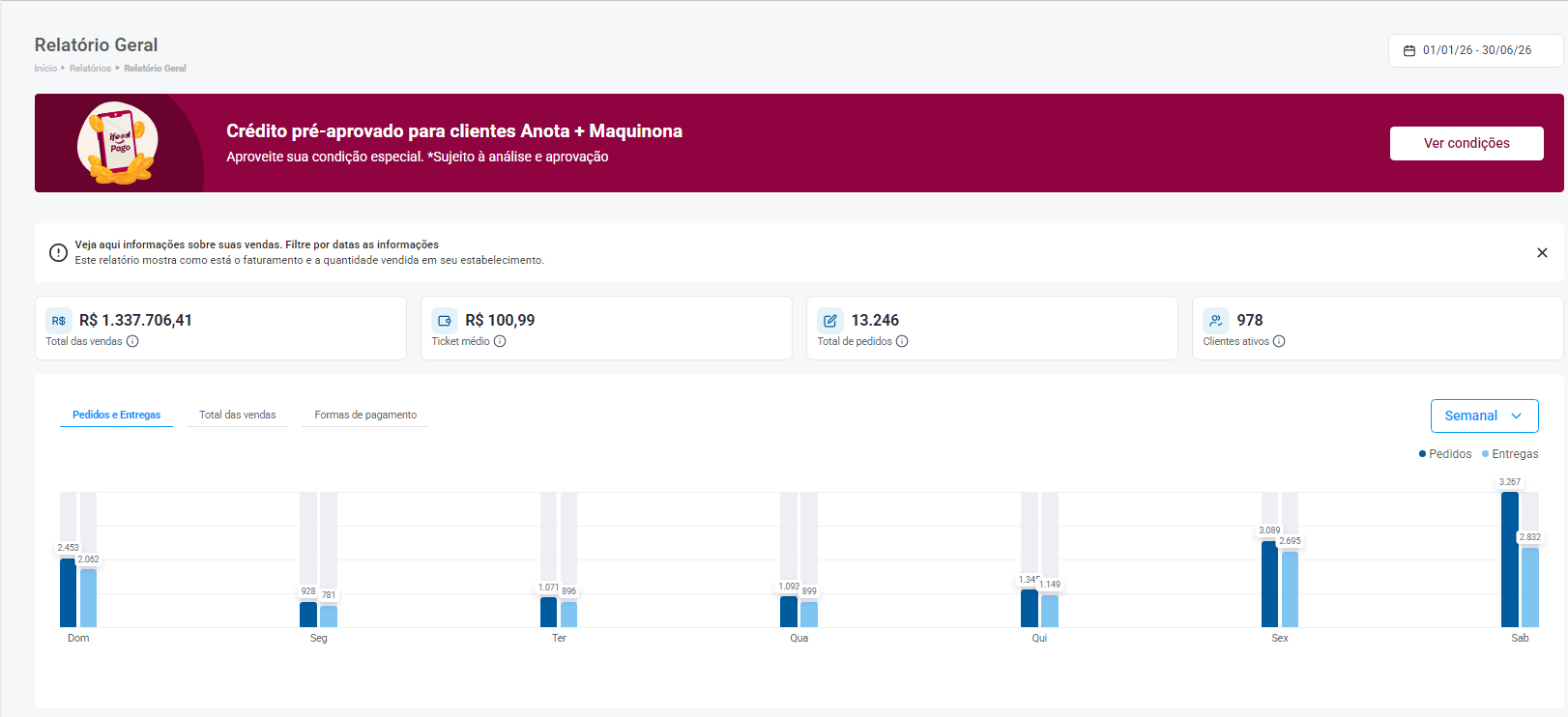Click the Crédito pré-aprovado banner headline

[454, 131]
